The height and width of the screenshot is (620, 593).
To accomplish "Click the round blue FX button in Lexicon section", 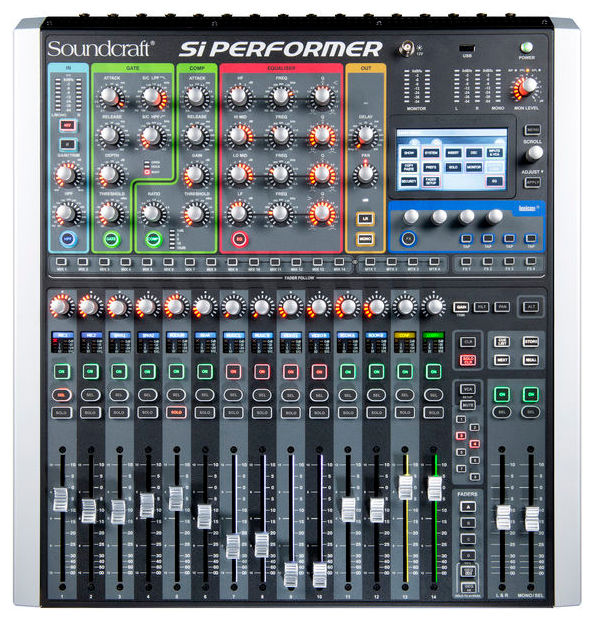I will click(408, 239).
